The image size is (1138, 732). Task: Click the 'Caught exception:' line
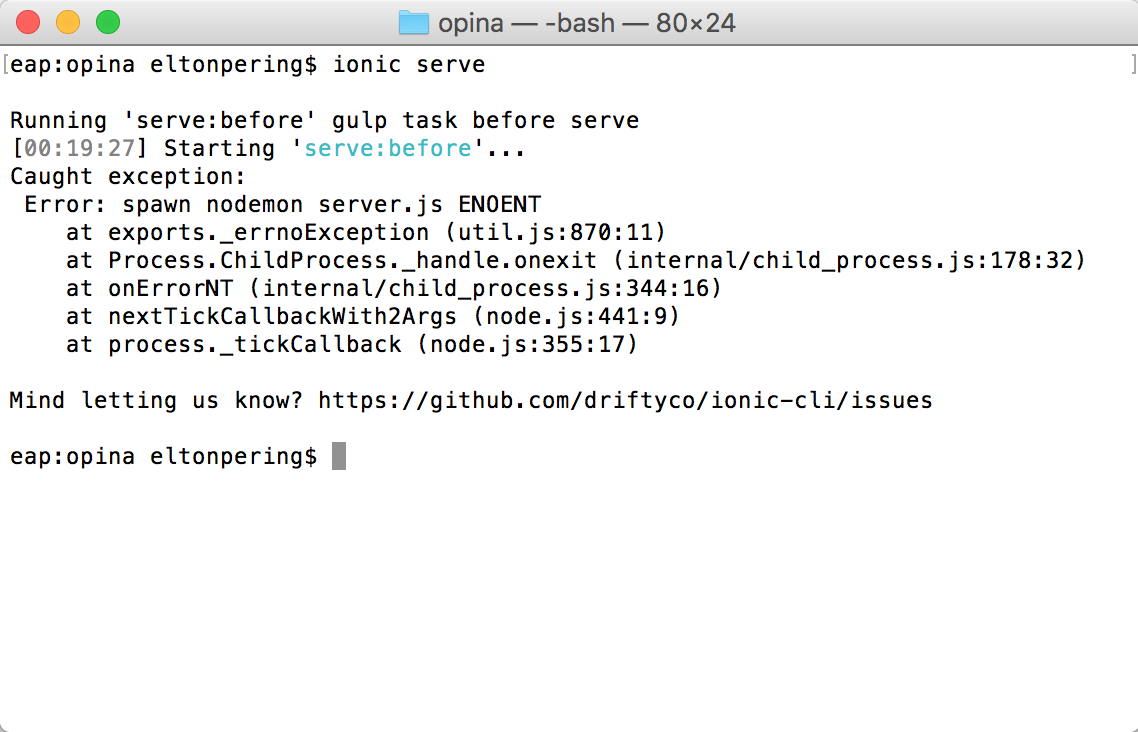coord(127,177)
